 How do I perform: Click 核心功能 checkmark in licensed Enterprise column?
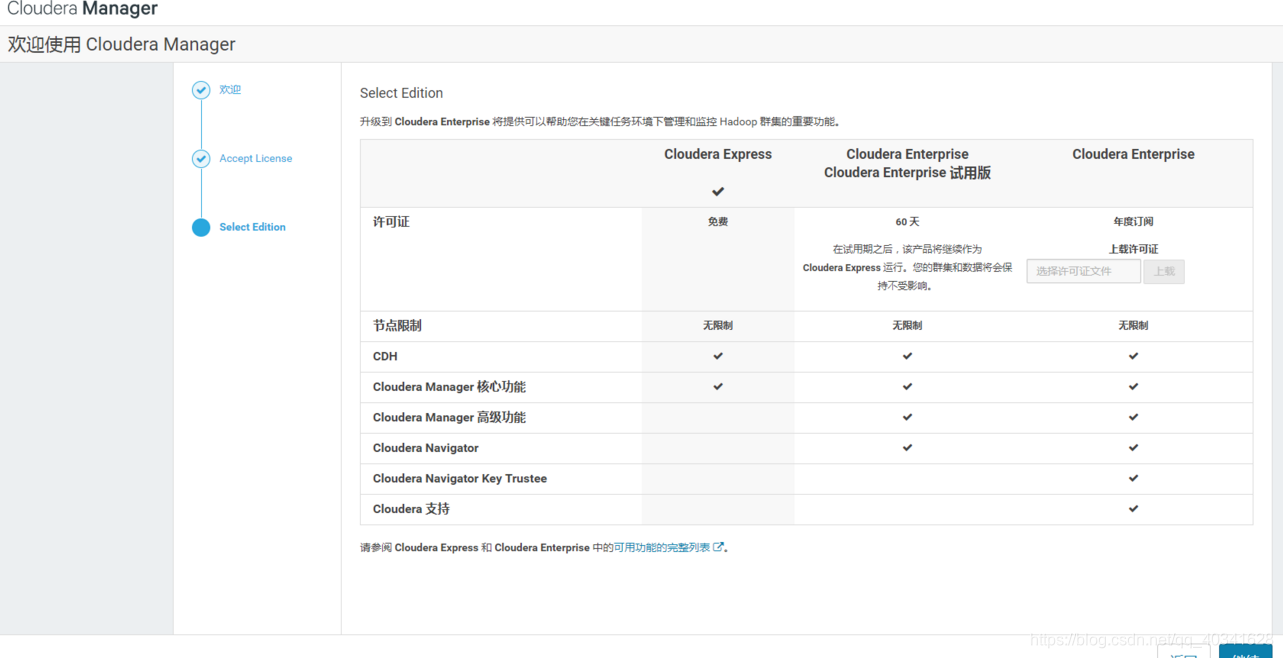pos(1133,386)
